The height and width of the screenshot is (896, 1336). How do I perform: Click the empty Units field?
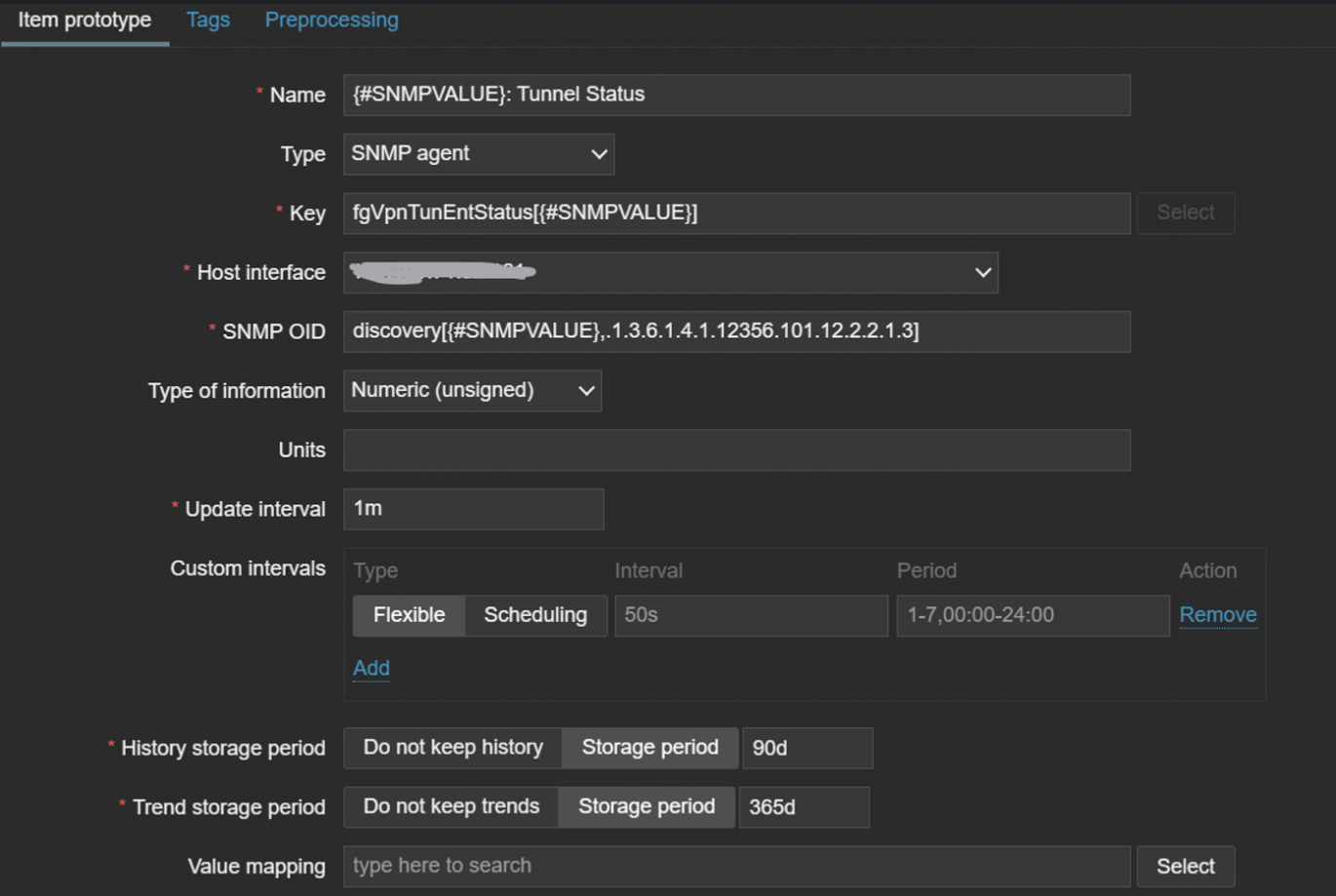[736, 450]
